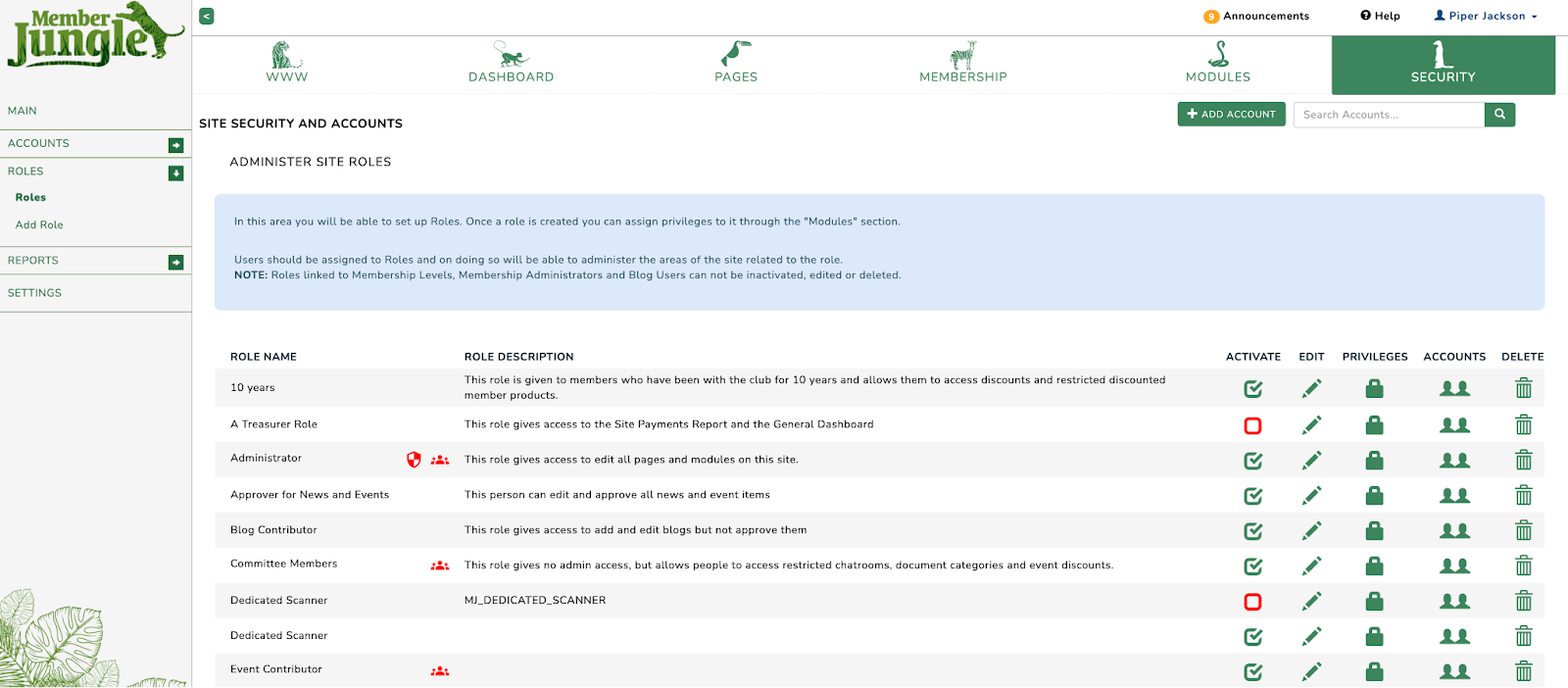Click the Dedicated Scanner role name without description
This screenshot has width=1568, height=688.
pos(278,635)
